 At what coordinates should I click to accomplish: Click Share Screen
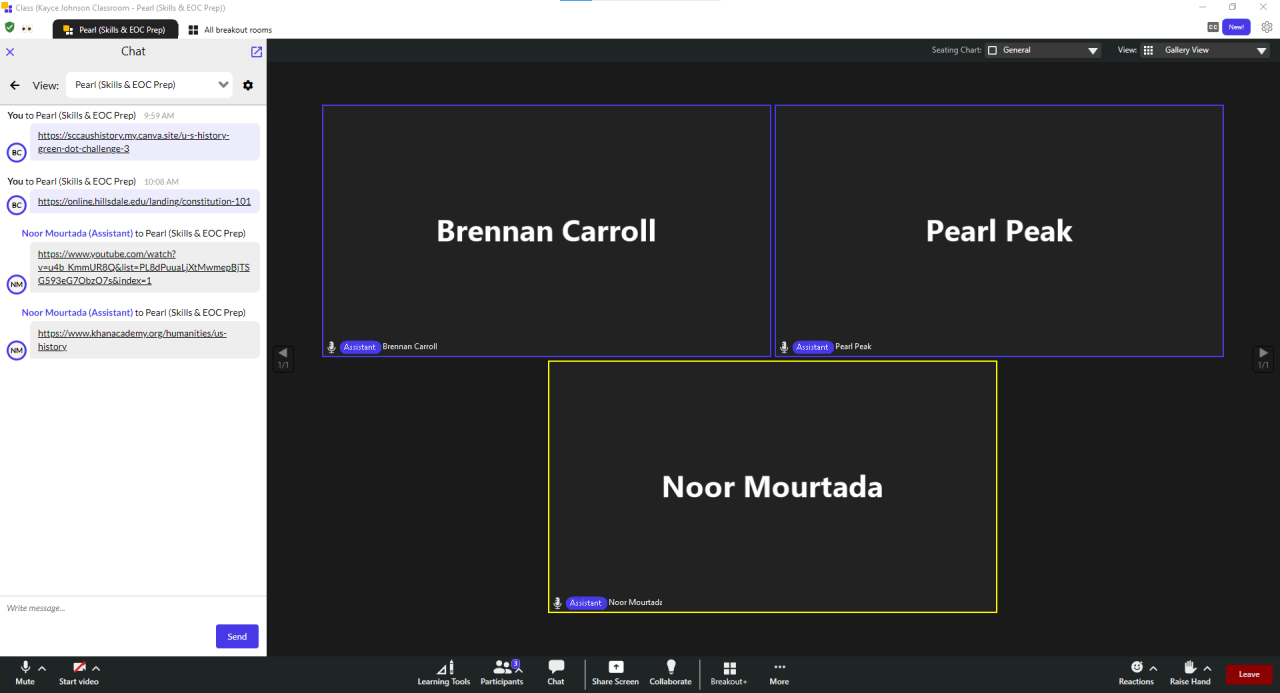[x=615, y=672]
